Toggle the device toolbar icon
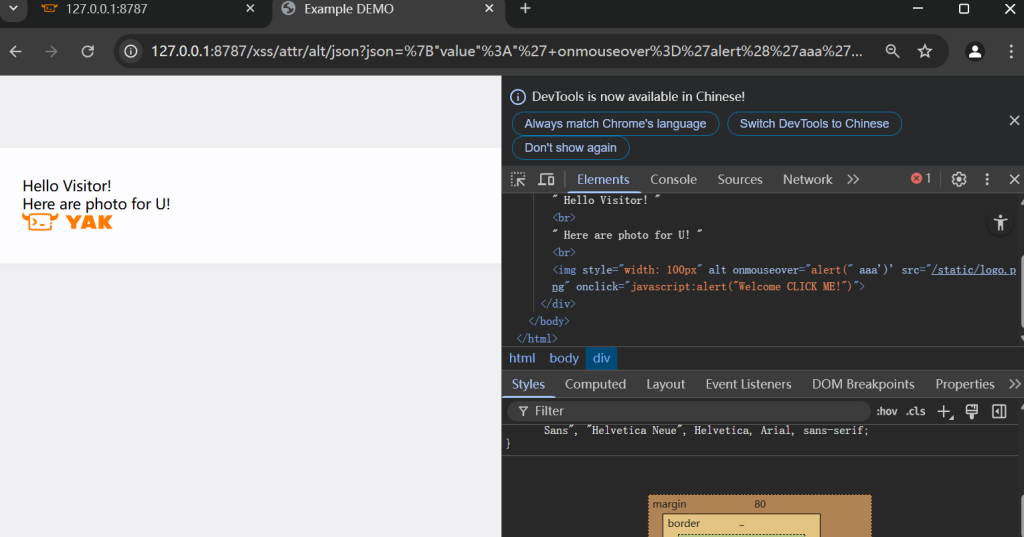Screen dimensions: 1024x537 coord(546,180)
